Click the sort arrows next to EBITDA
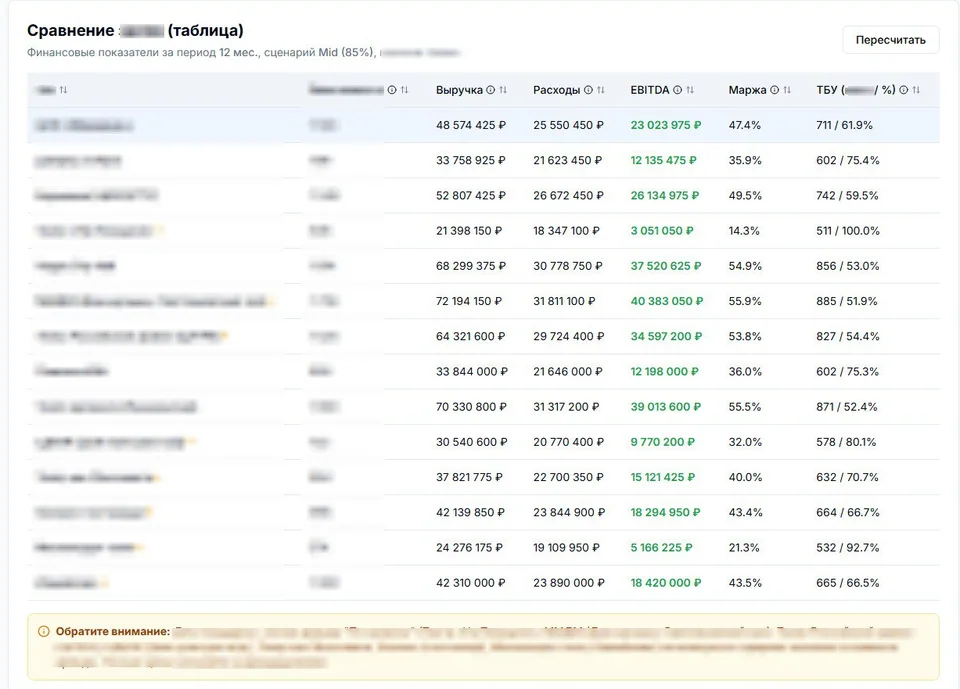 tap(690, 90)
